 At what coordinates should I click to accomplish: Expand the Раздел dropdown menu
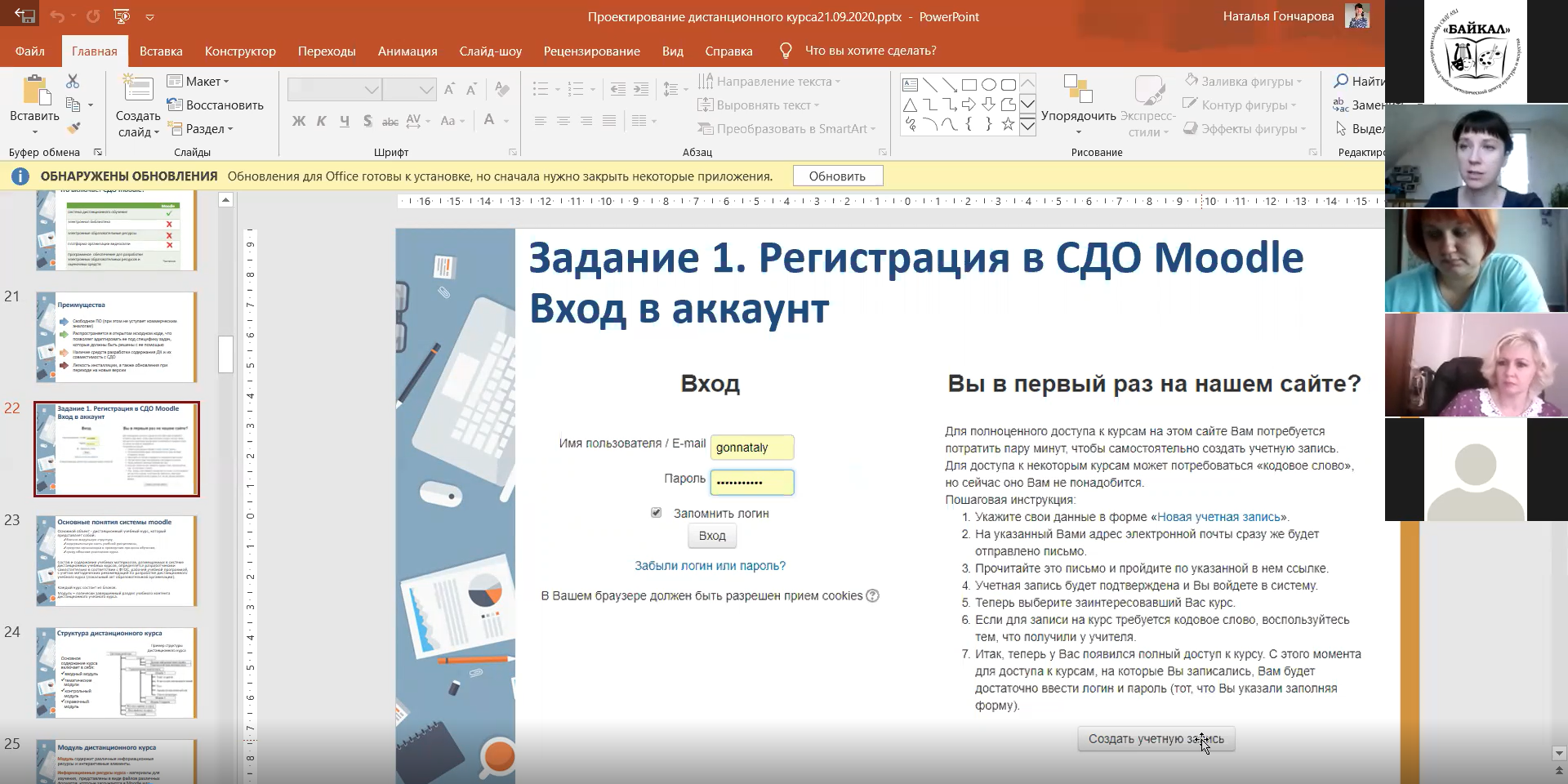click(x=201, y=129)
